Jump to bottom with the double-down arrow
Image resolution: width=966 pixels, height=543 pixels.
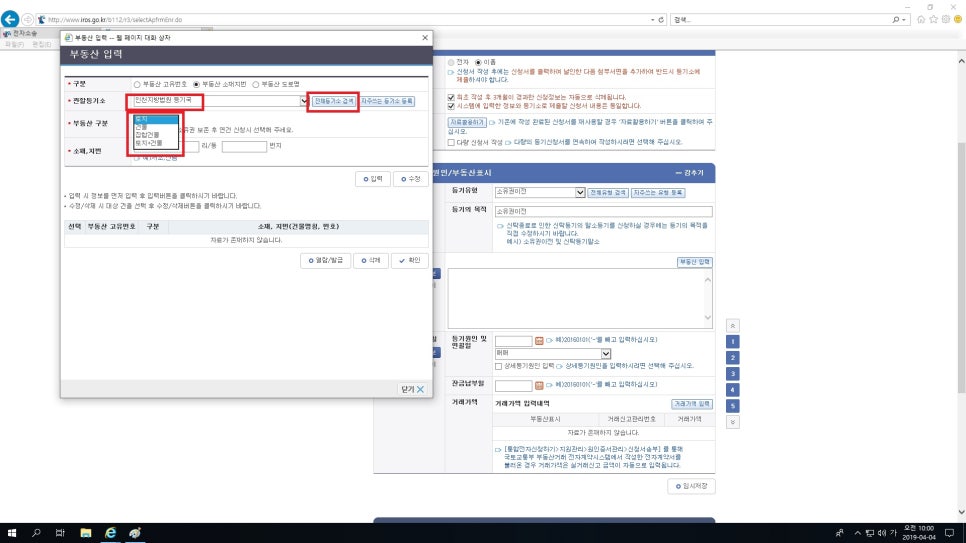click(x=733, y=422)
